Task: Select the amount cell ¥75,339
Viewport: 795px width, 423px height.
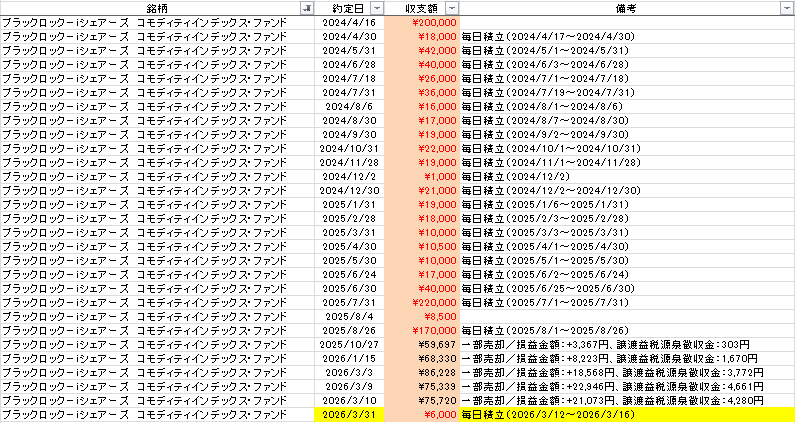Action: tap(421, 387)
